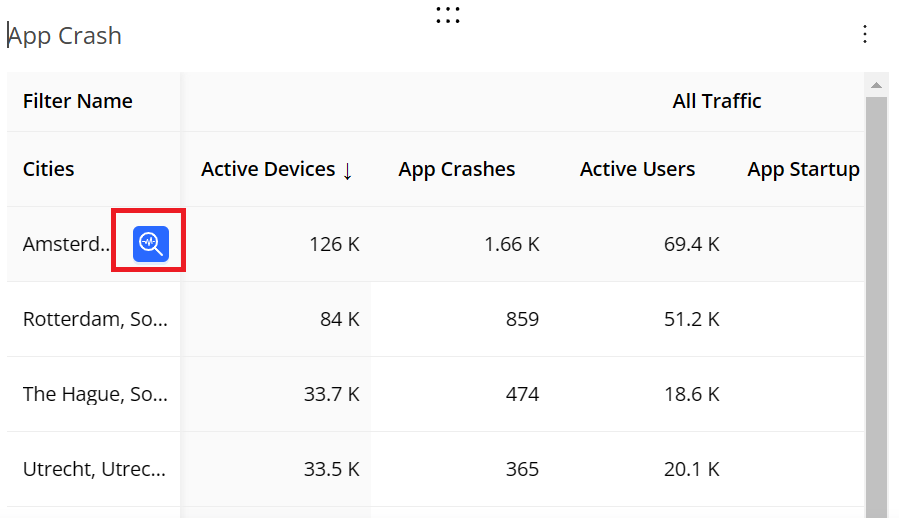Click the analyze icon beside Amsterdam
899x518 pixels.
point(151,243)
